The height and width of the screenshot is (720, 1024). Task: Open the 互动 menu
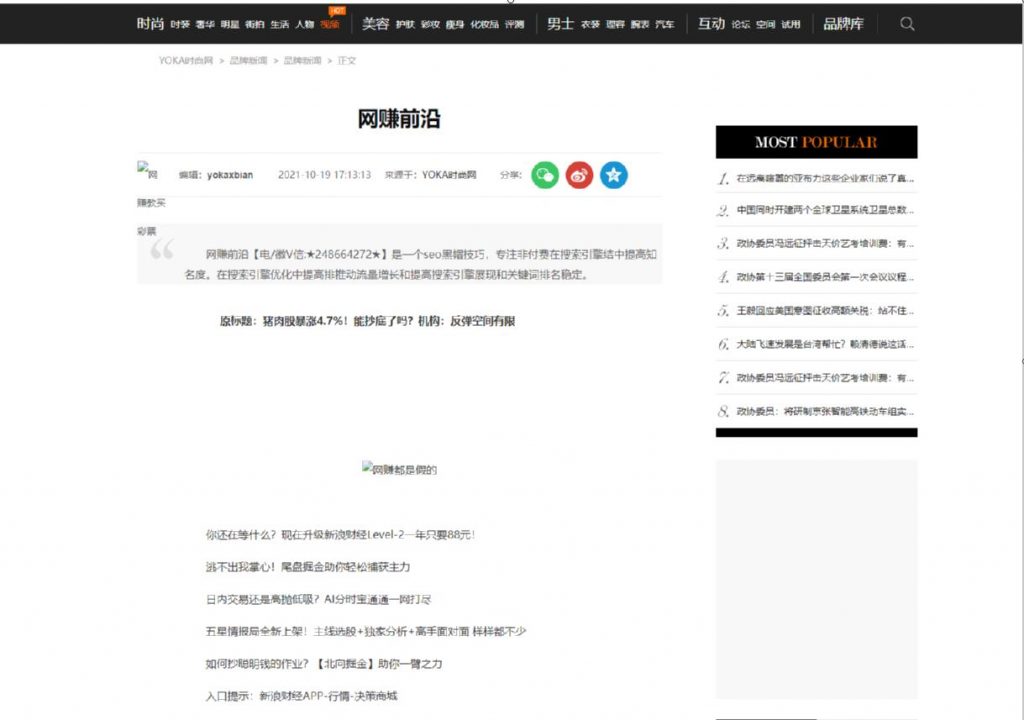click(x=710, y=23)
